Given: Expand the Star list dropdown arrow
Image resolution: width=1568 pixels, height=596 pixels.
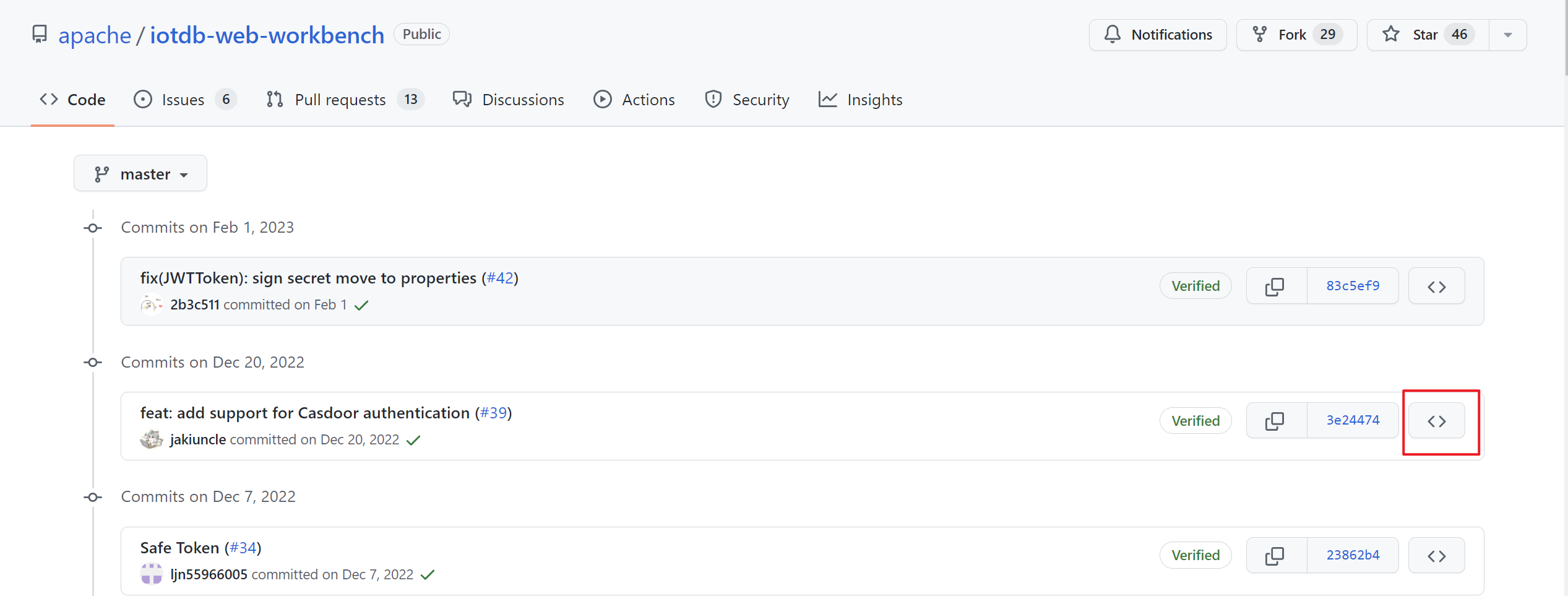Looking at the screenshot, I should click(1508, 35).
